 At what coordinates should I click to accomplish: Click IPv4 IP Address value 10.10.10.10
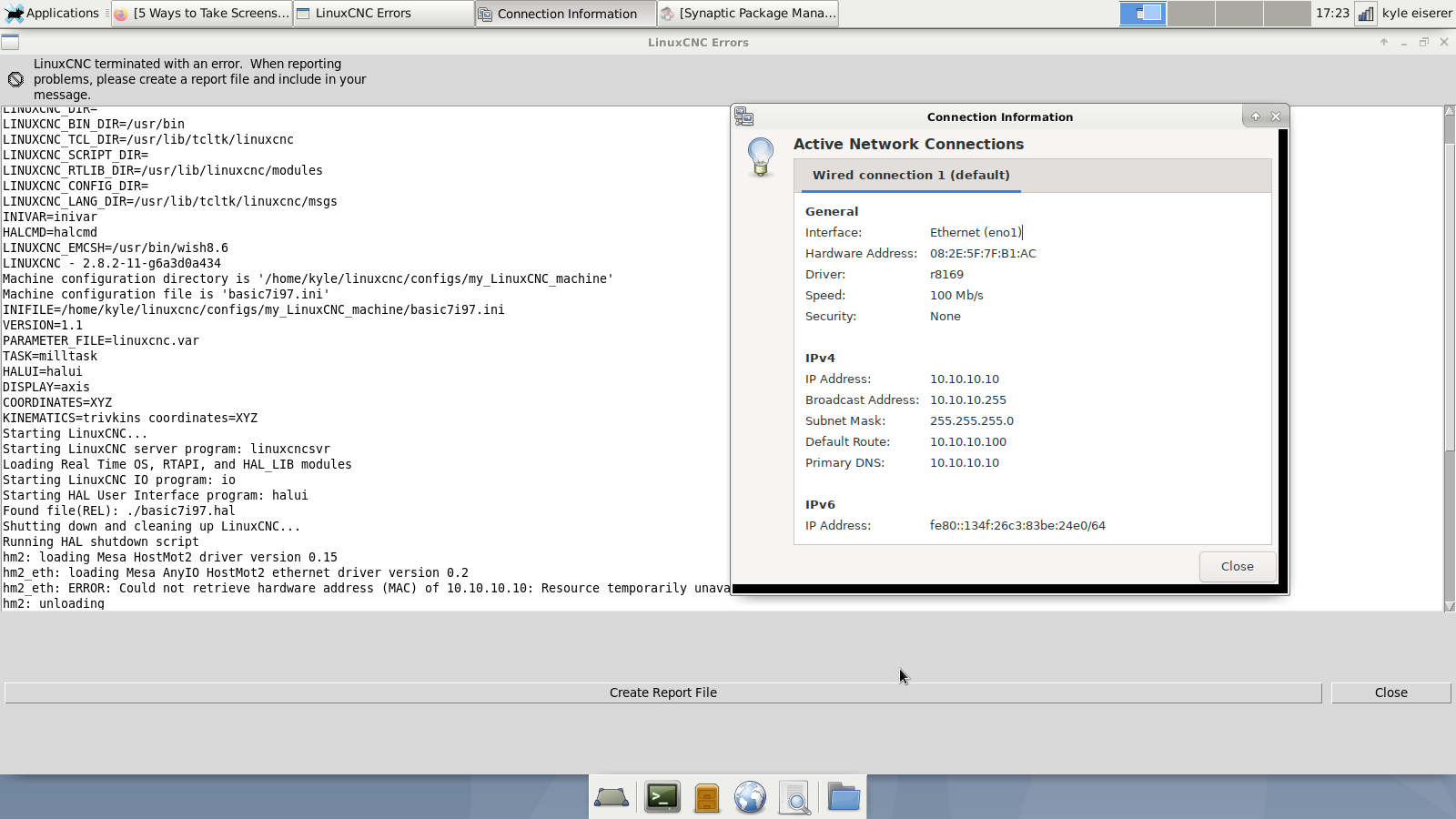tap(965, 379)
